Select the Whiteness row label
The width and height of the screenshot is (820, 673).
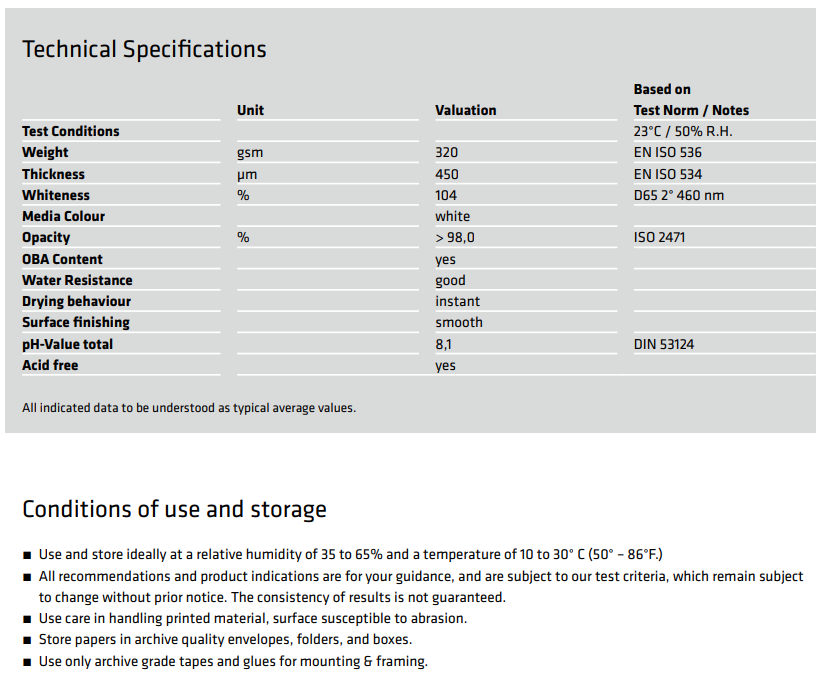coord(56,195)
